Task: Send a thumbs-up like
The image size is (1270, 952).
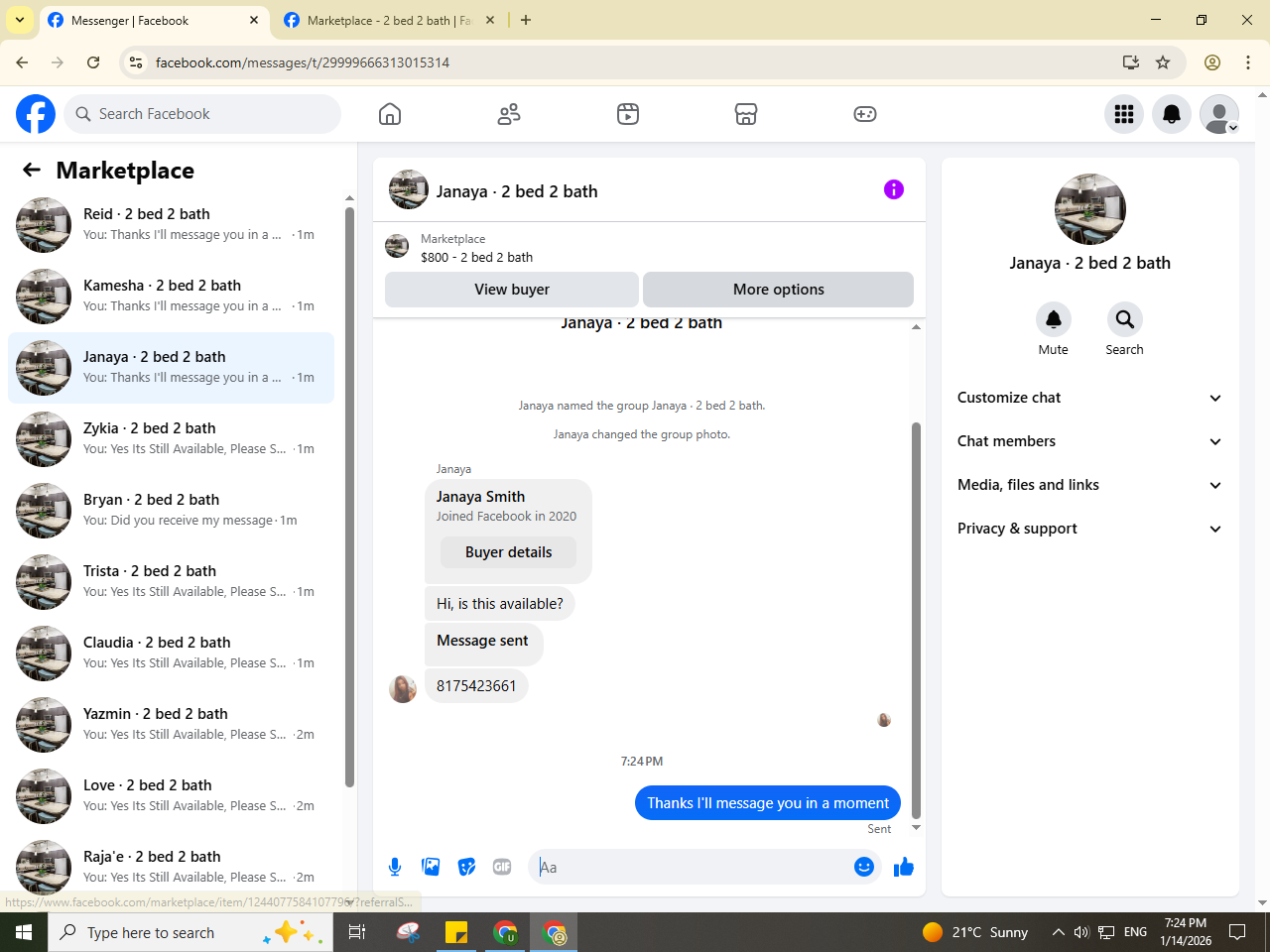Action: 904,867
